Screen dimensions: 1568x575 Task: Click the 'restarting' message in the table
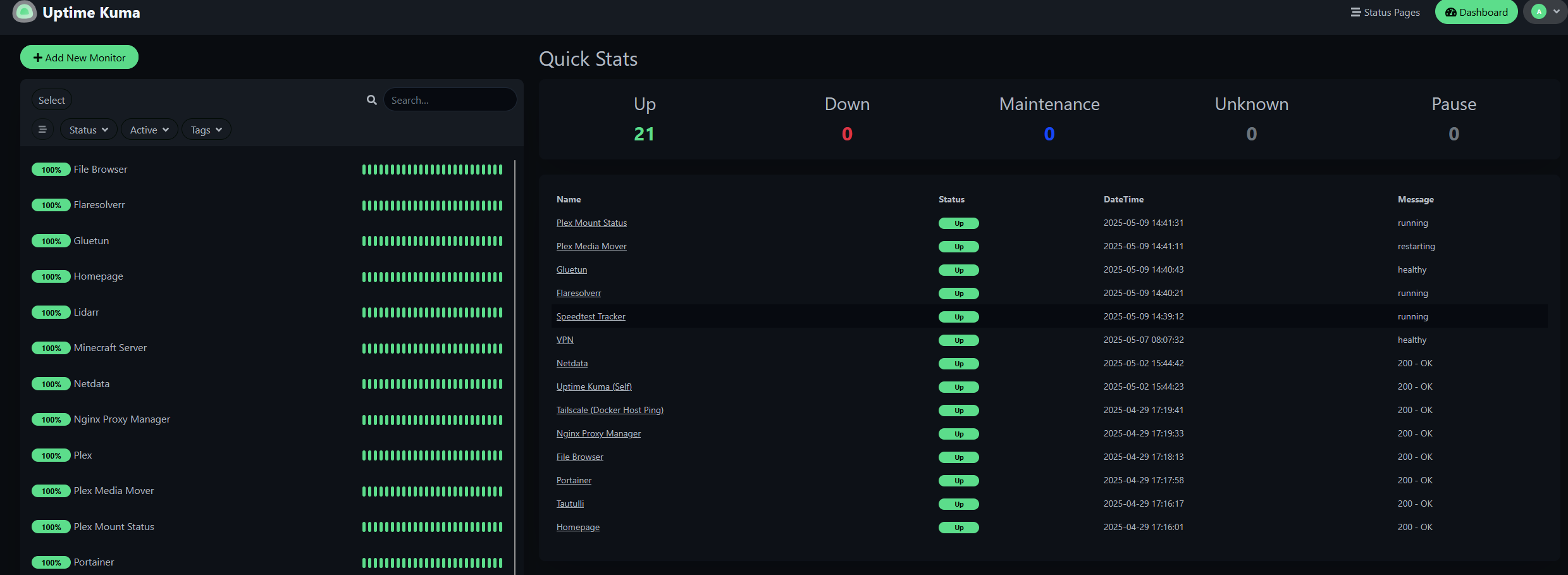click(x=1416, y=246)
